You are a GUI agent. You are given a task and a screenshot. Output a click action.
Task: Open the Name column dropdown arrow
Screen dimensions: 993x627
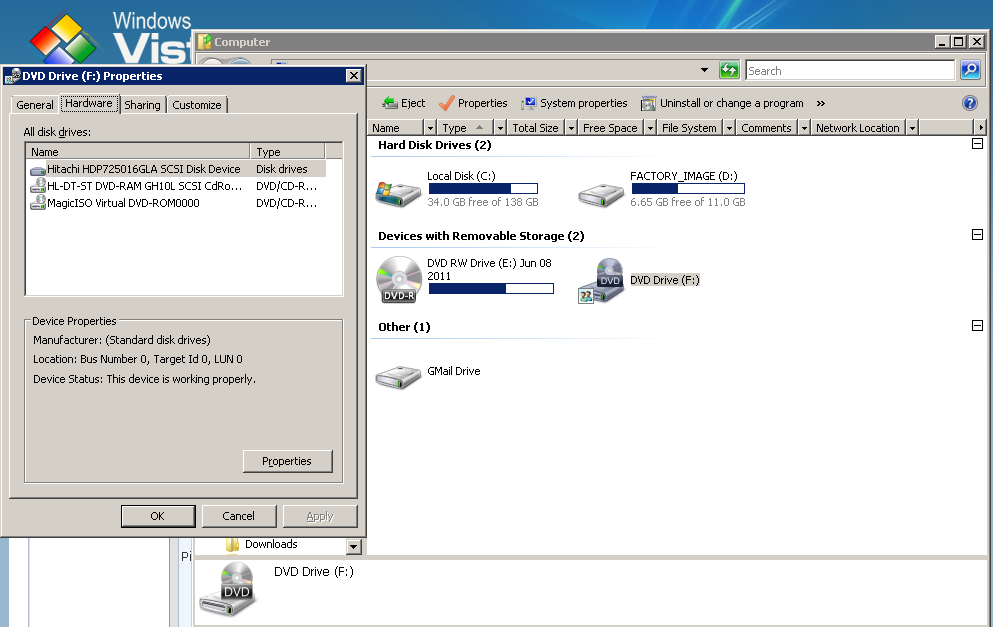tap(430, 128)
